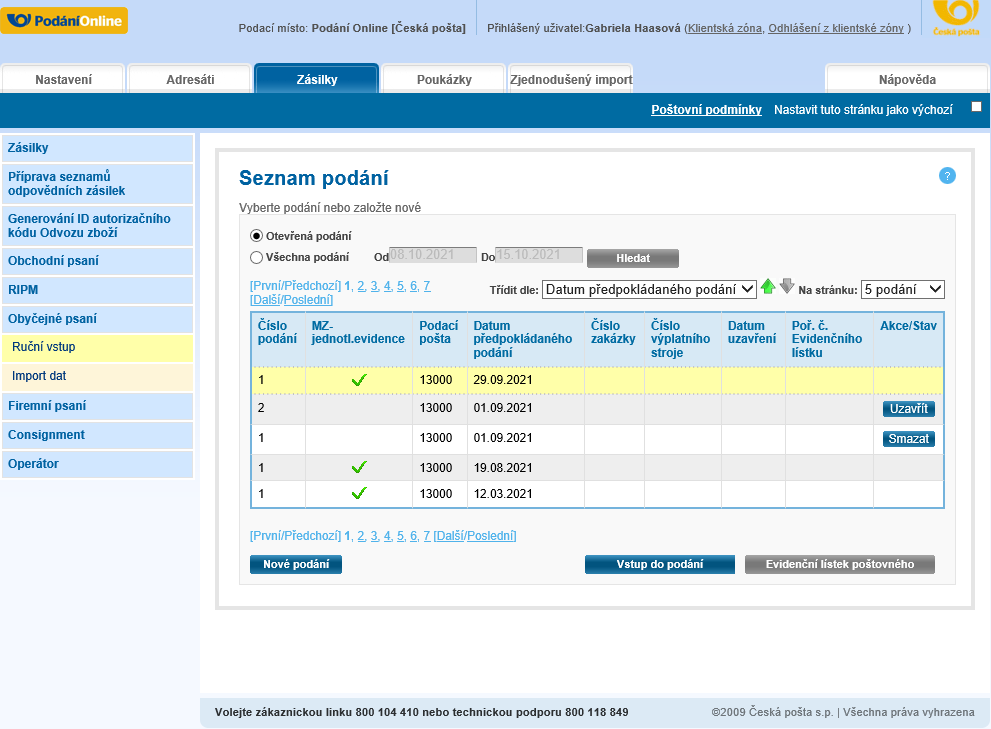Tick the set-page-as-default checkbox

coord(976,107)
